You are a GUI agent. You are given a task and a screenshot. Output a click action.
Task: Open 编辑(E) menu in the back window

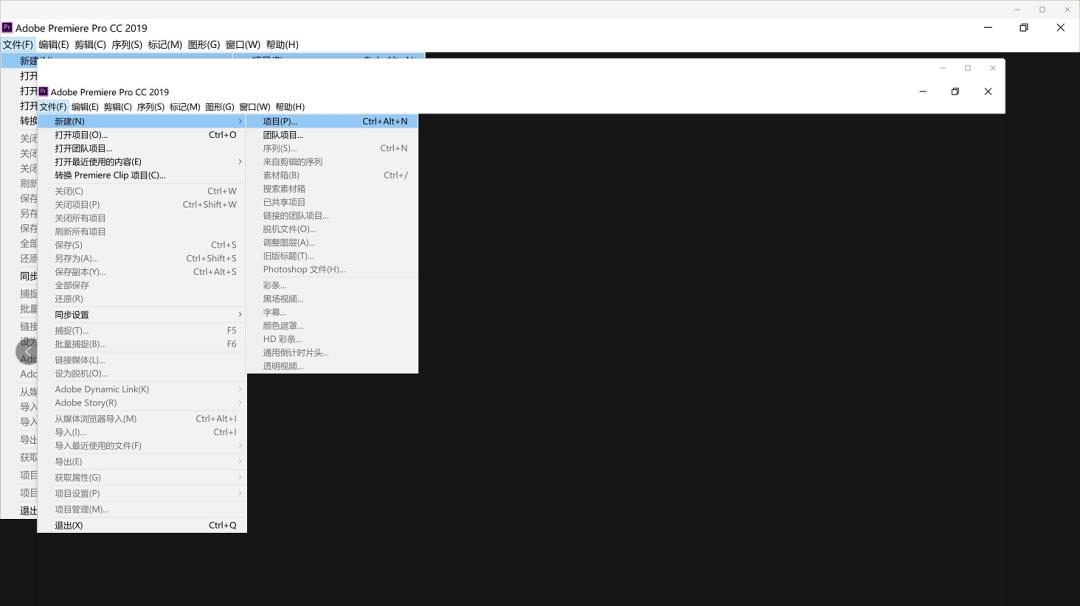54,45
